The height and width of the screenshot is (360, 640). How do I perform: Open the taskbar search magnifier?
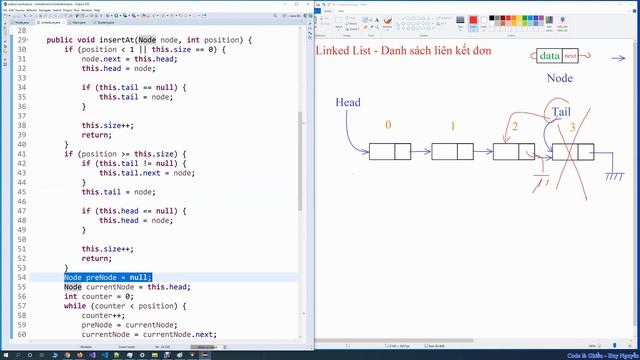pos(18,355)
